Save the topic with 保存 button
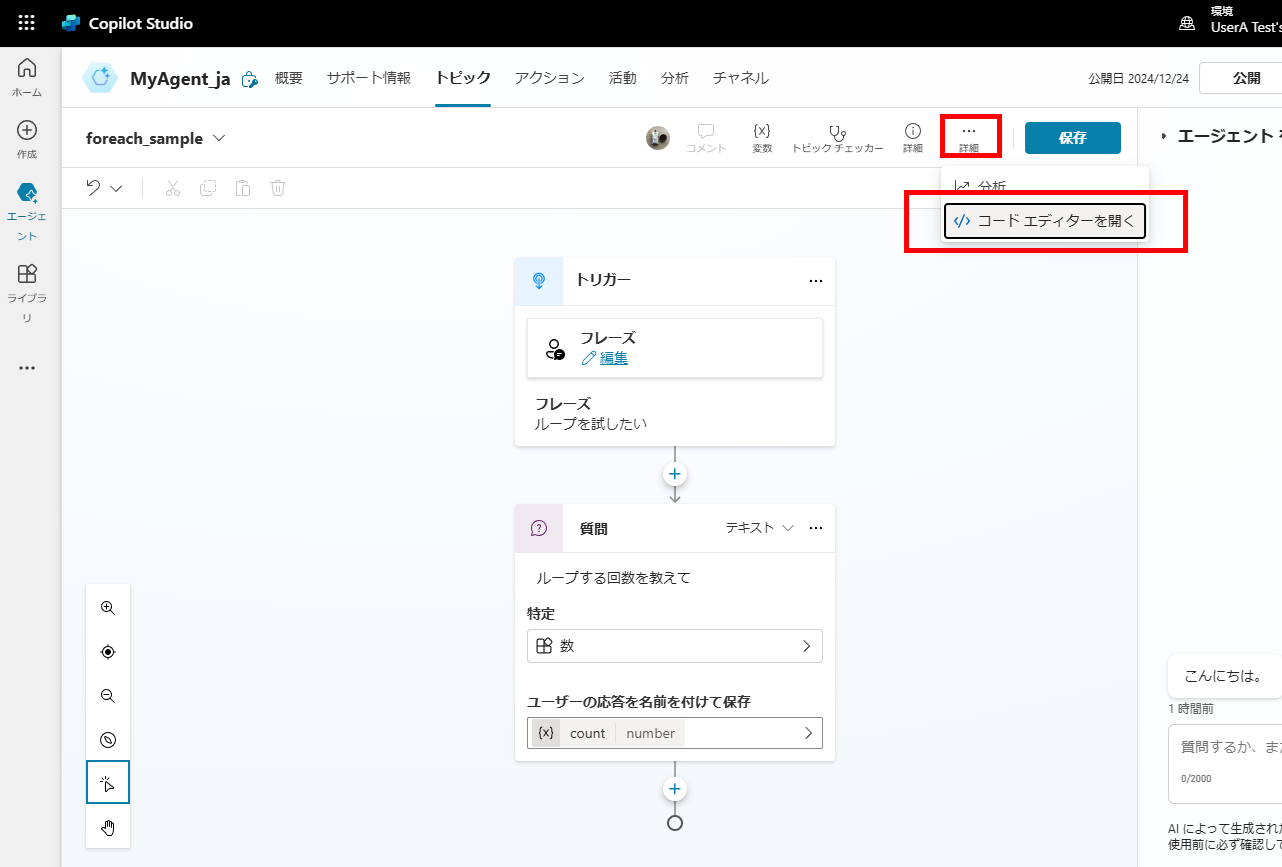The height and width of the screenshot is (867, 1282). (x=1072, y=137)
